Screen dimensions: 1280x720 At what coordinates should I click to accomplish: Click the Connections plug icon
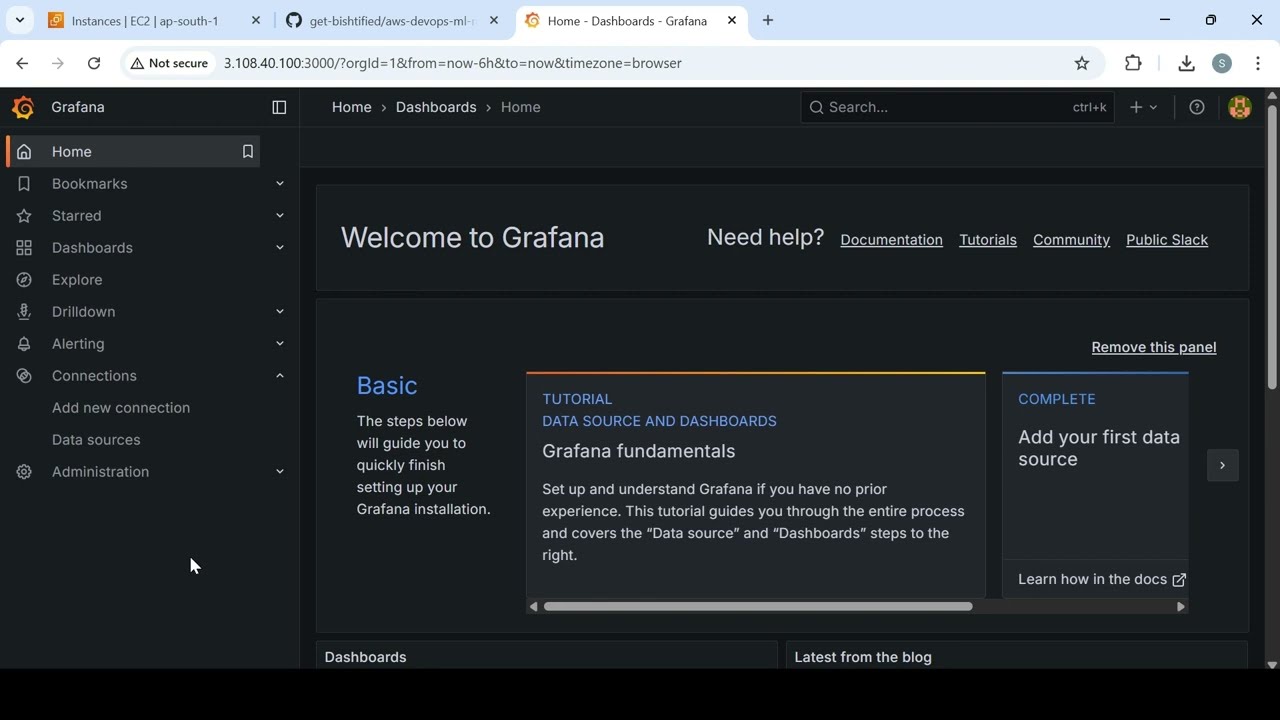(x=24, y=376)
